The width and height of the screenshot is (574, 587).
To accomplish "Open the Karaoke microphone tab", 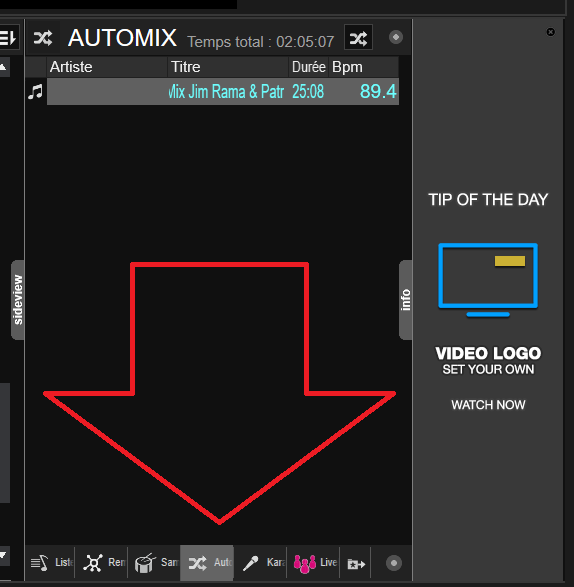I will pos(261,563).
